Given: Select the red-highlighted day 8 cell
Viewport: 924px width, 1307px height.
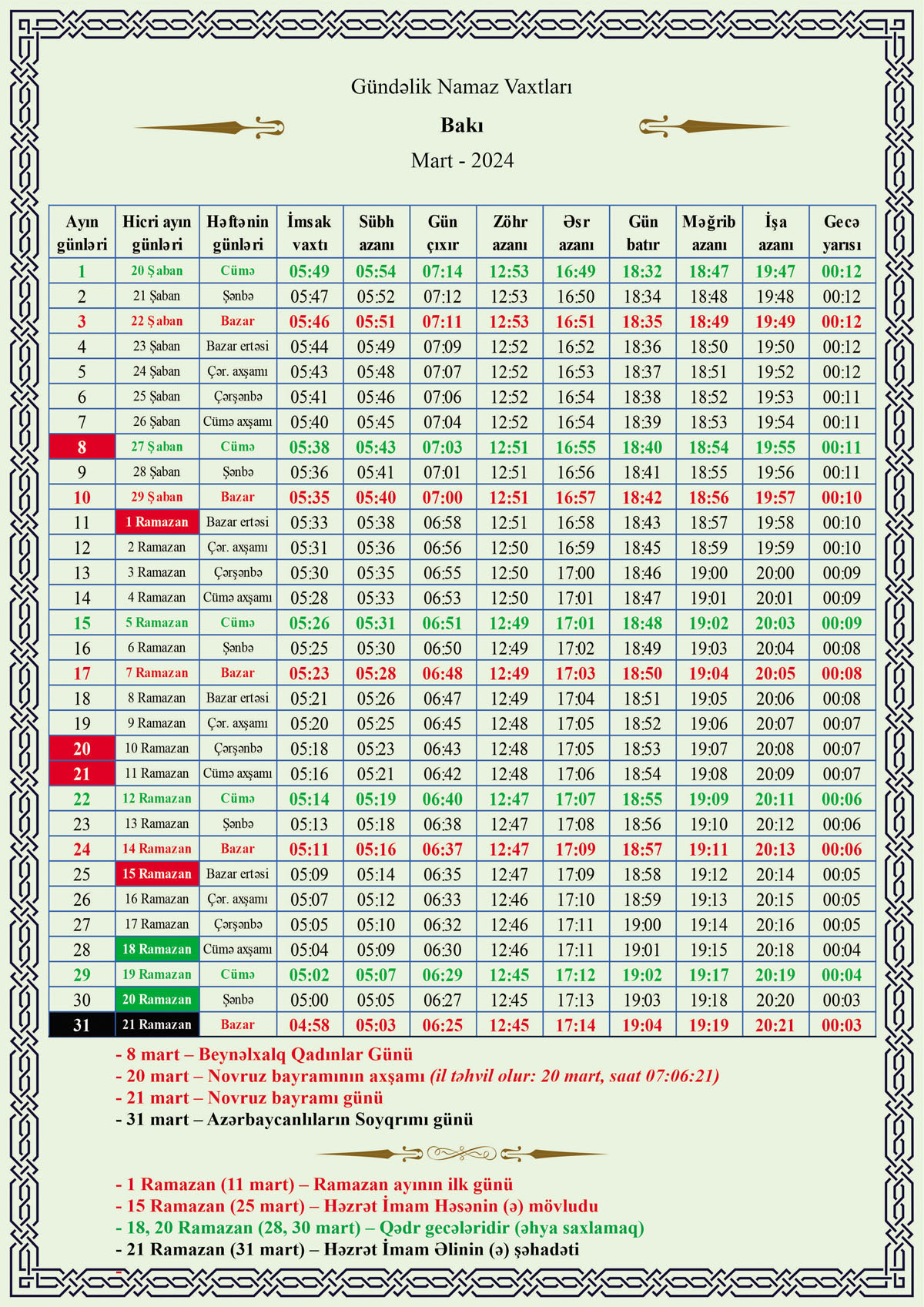Looking at the screenshot, I should click(82, 447).
